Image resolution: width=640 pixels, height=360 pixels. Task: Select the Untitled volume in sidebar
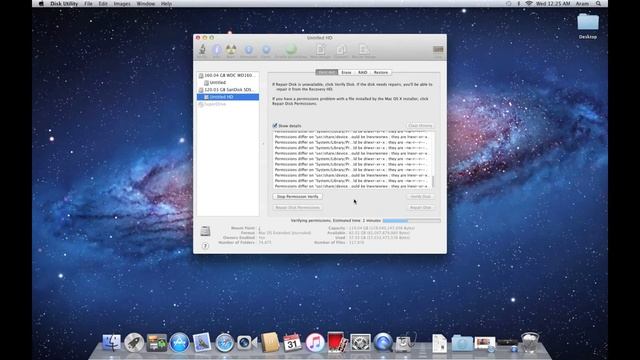pyautogui.click(x=228, y=82)
